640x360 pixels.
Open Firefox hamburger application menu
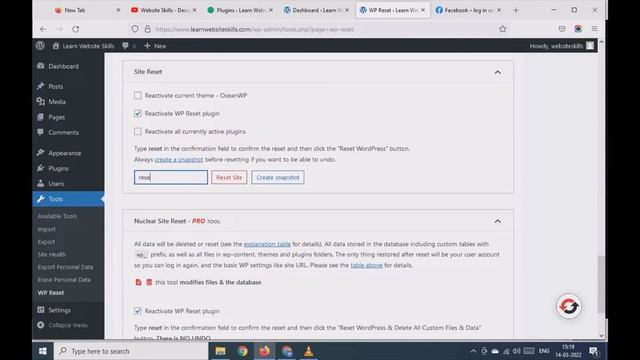coord(594,29)
